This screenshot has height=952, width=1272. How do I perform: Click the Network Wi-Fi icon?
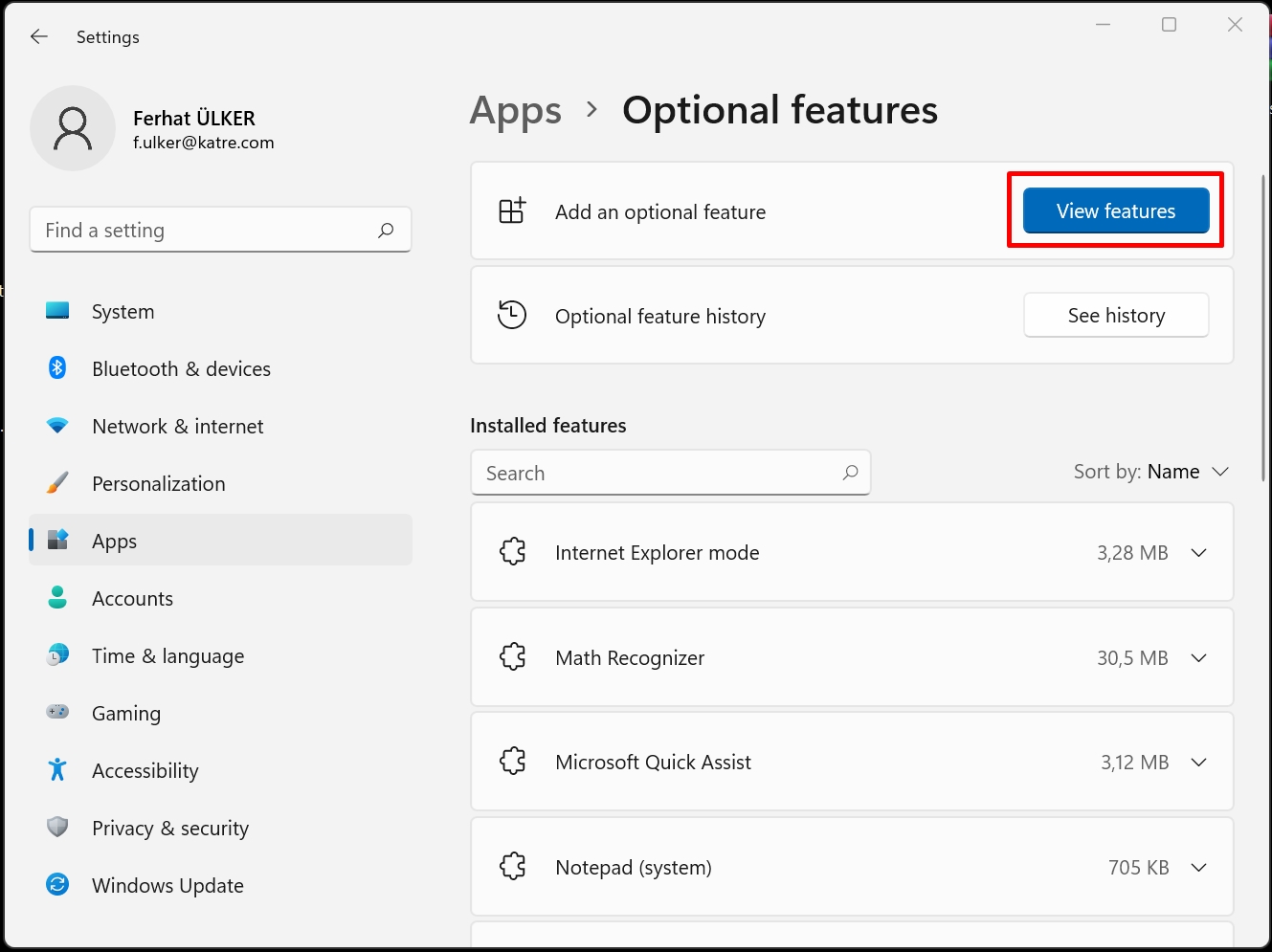57,426
